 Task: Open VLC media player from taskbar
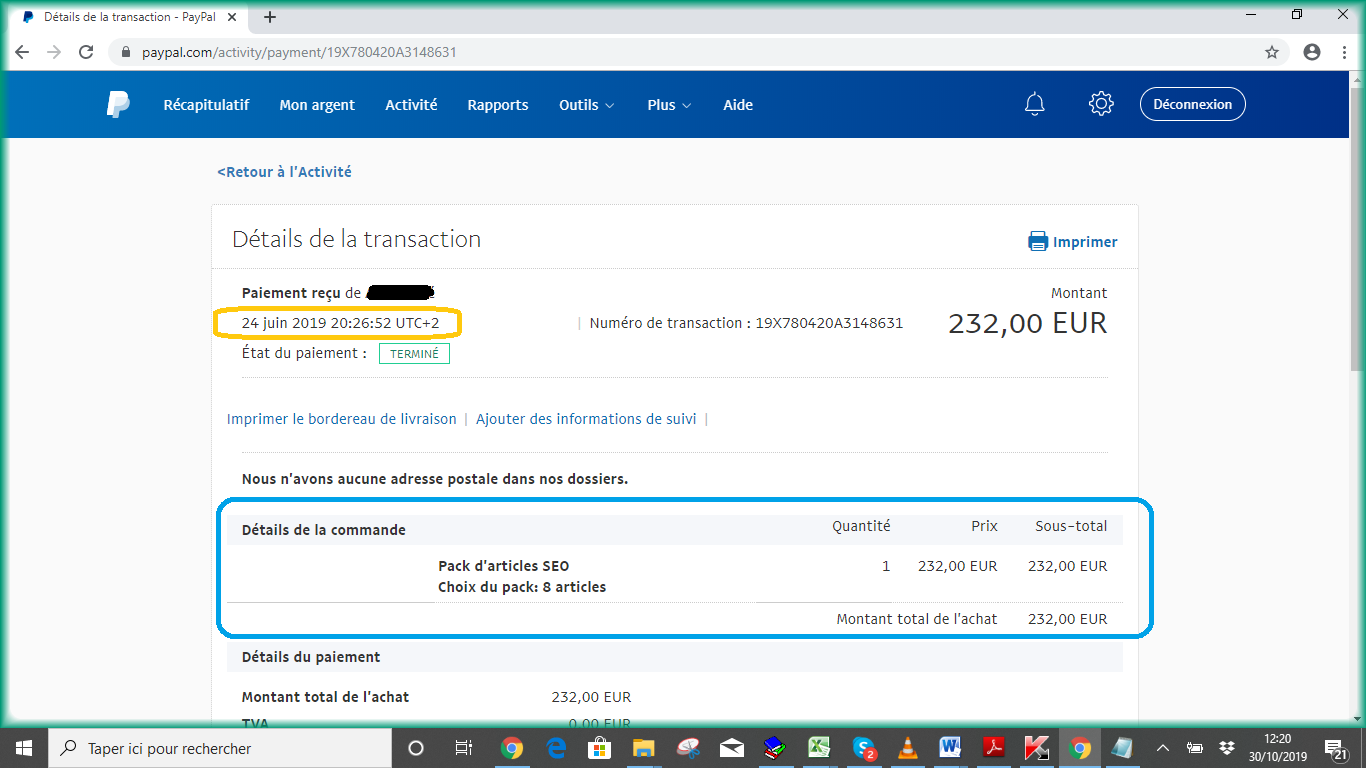[x=907, y=748]
